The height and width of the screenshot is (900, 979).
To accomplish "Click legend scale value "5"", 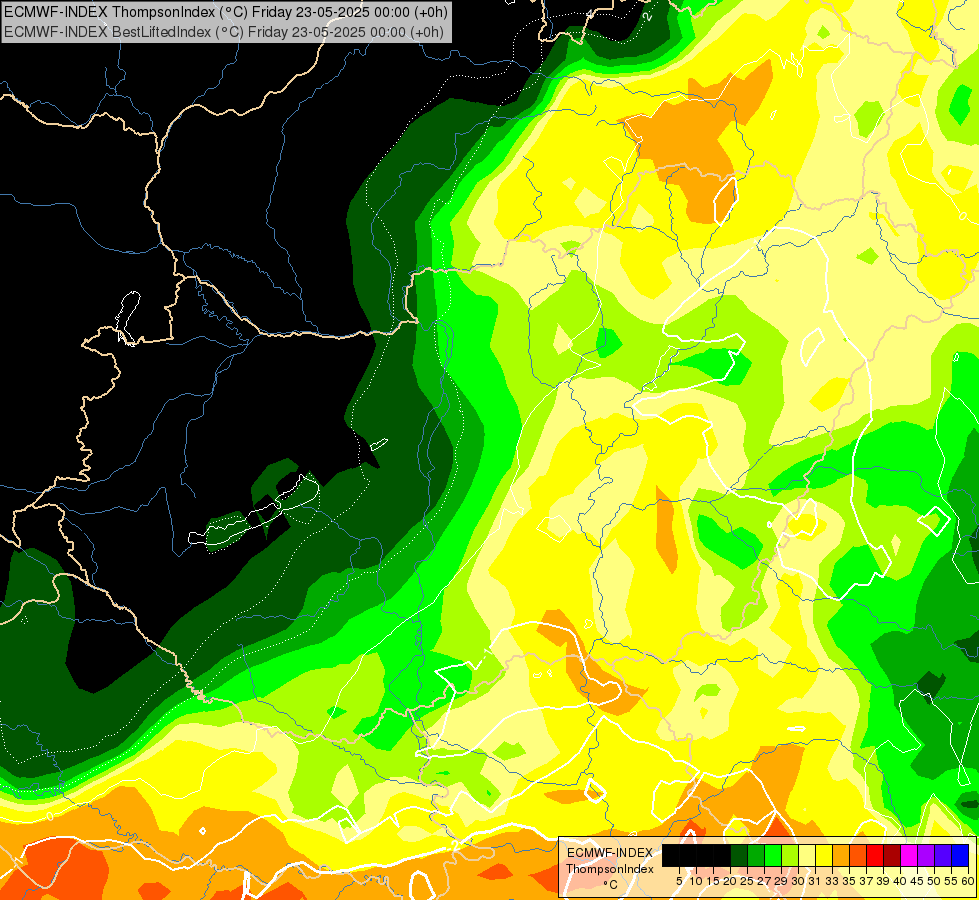I will coord(679,881).
